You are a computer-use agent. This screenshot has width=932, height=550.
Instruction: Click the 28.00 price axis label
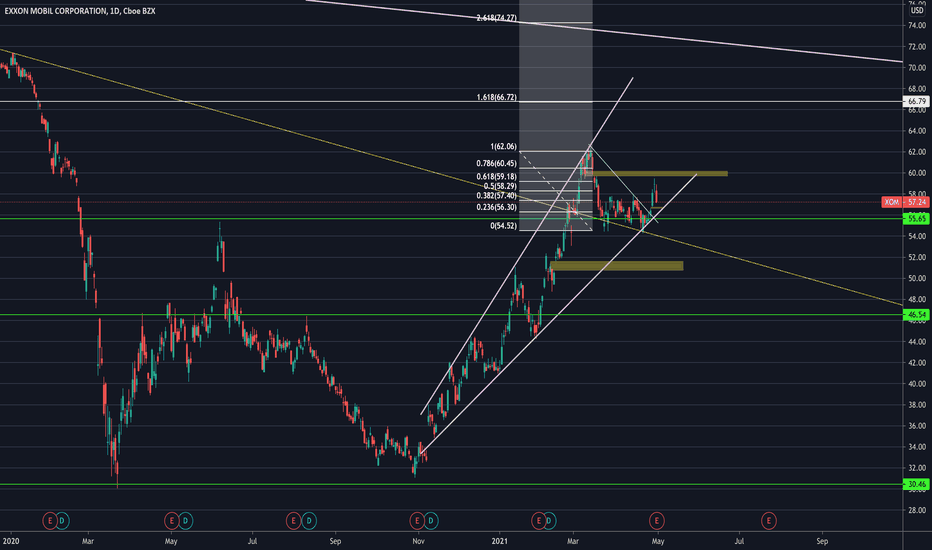point(916,510)
